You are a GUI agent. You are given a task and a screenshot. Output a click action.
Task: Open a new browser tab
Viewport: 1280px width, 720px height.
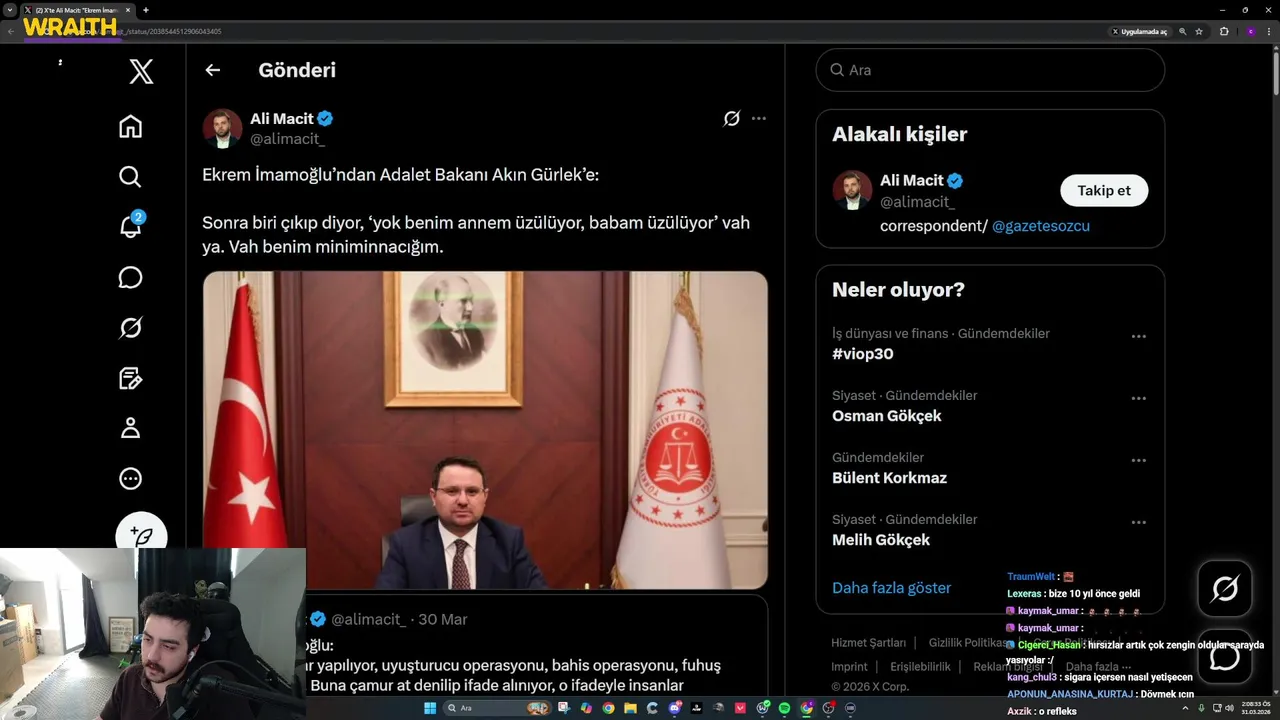[146, 10]
